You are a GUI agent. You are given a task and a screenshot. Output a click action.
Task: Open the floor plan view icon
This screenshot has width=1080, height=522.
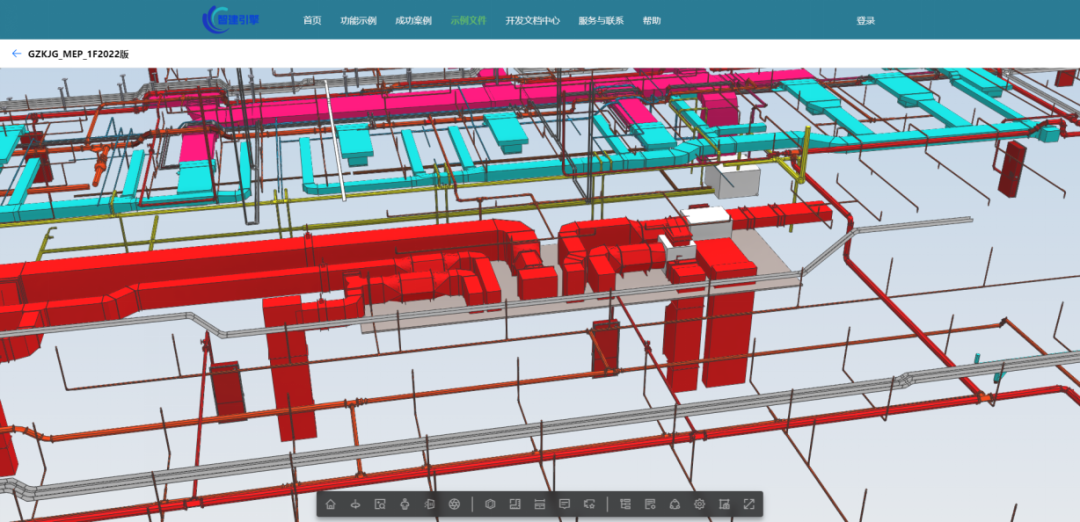[515, 504]
